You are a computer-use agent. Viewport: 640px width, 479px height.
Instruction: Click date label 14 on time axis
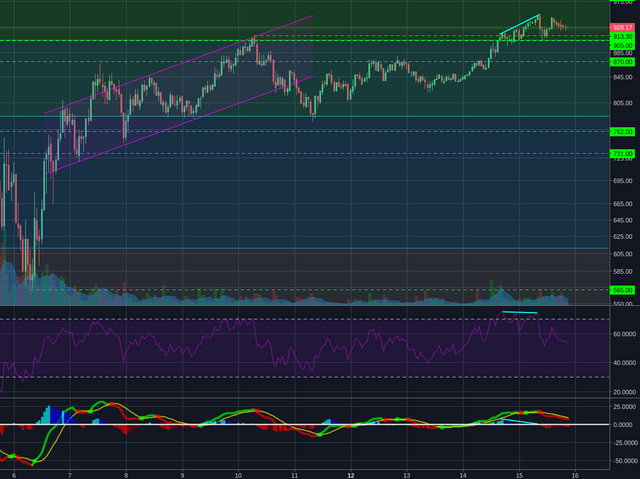coord(463,475)
